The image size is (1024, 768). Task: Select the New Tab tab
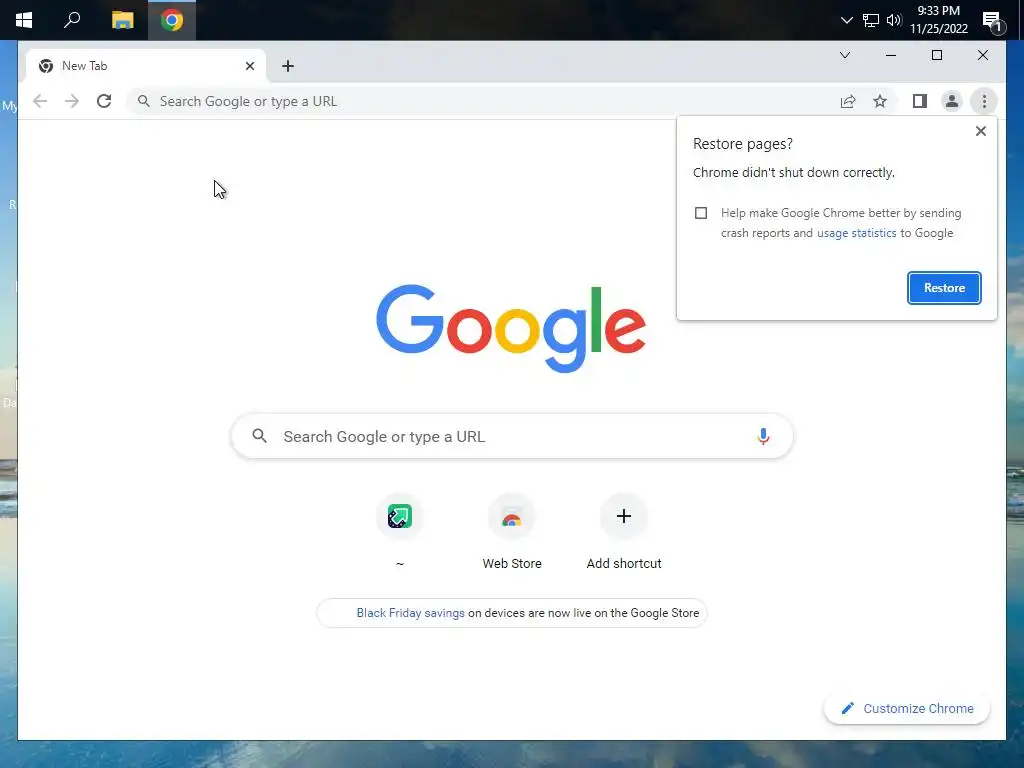click(146, 66)
